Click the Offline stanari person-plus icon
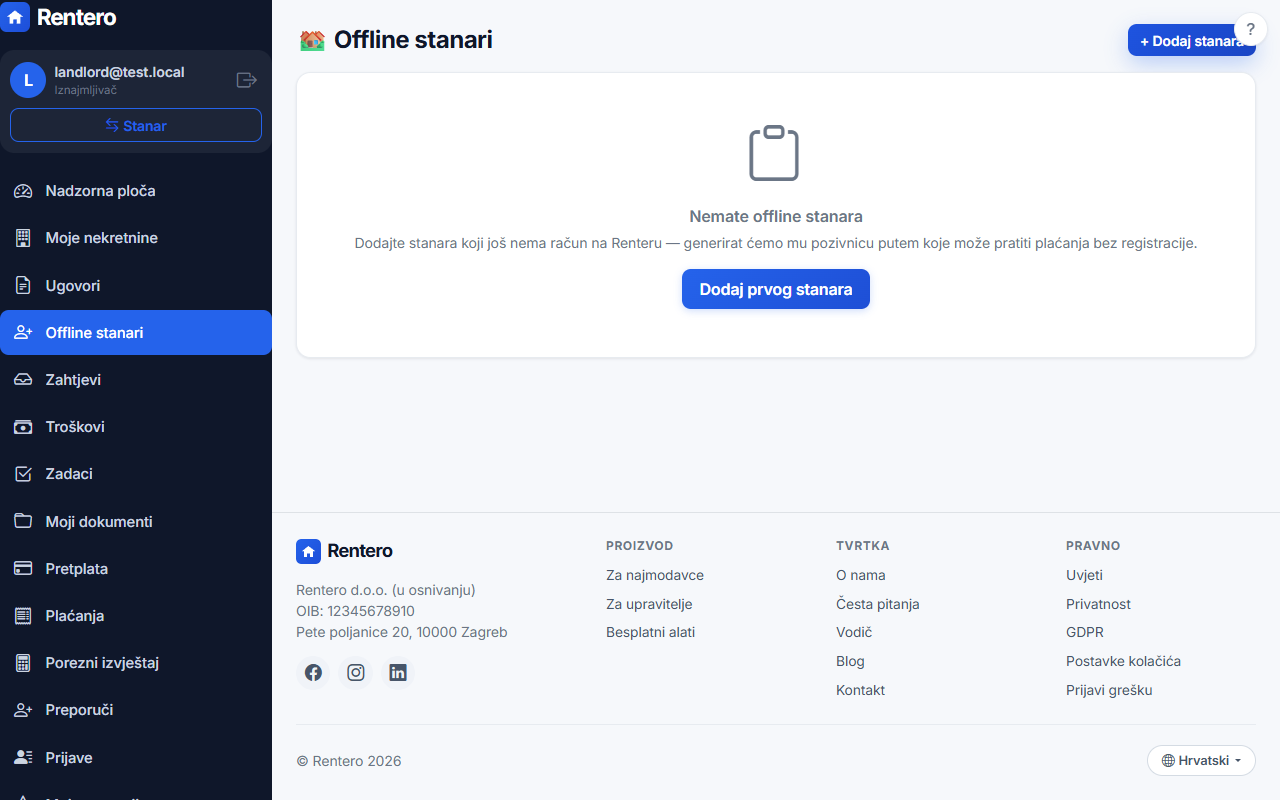 tap(23, 333)
